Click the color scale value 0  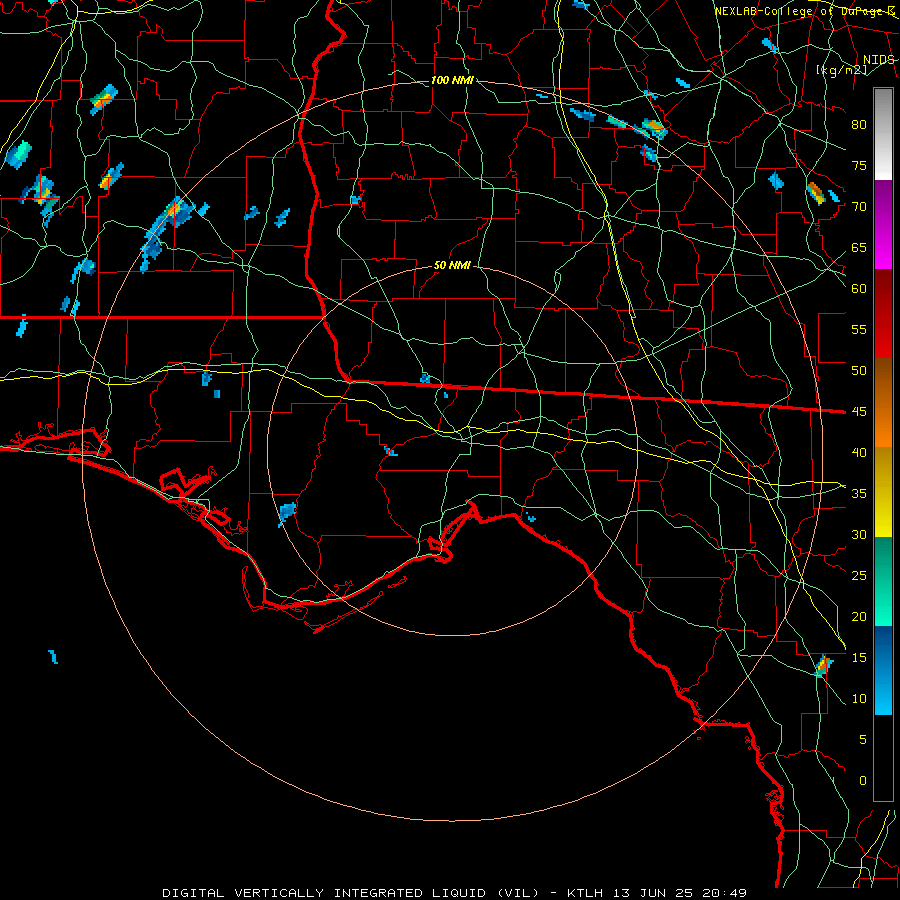click(862, 781)
